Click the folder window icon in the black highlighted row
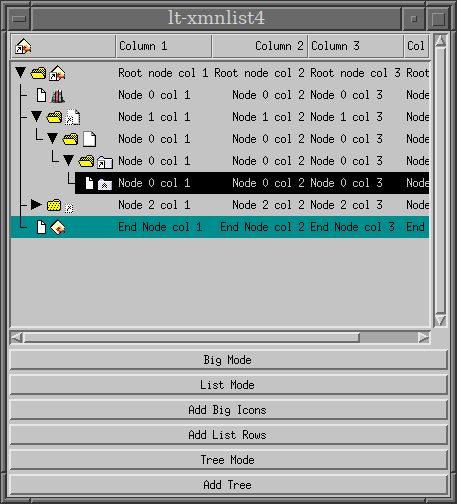457x504 pixels. [105, 184]
